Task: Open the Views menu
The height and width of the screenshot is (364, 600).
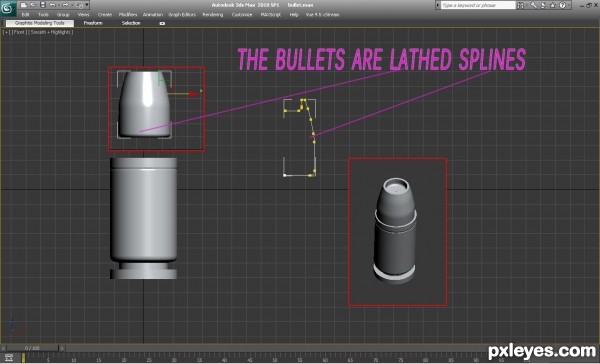Action: (x=83, y=15)
